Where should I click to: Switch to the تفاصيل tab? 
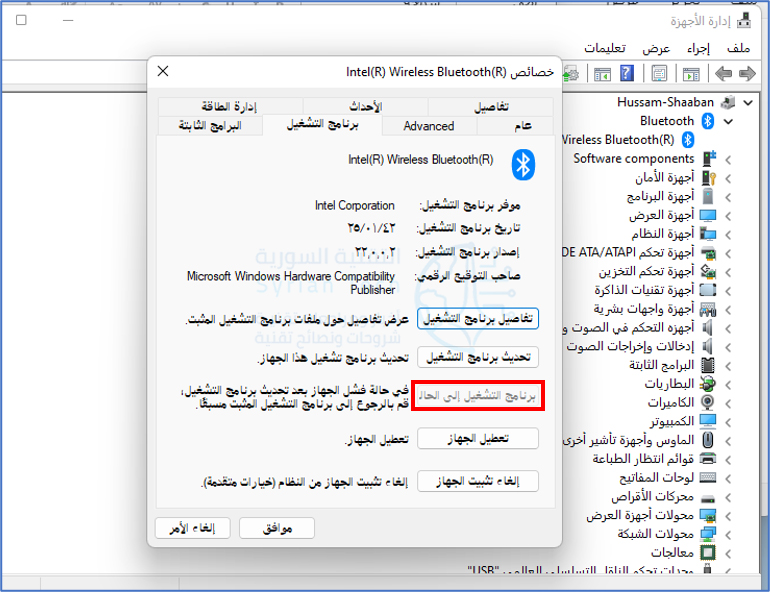pos(491,107)
